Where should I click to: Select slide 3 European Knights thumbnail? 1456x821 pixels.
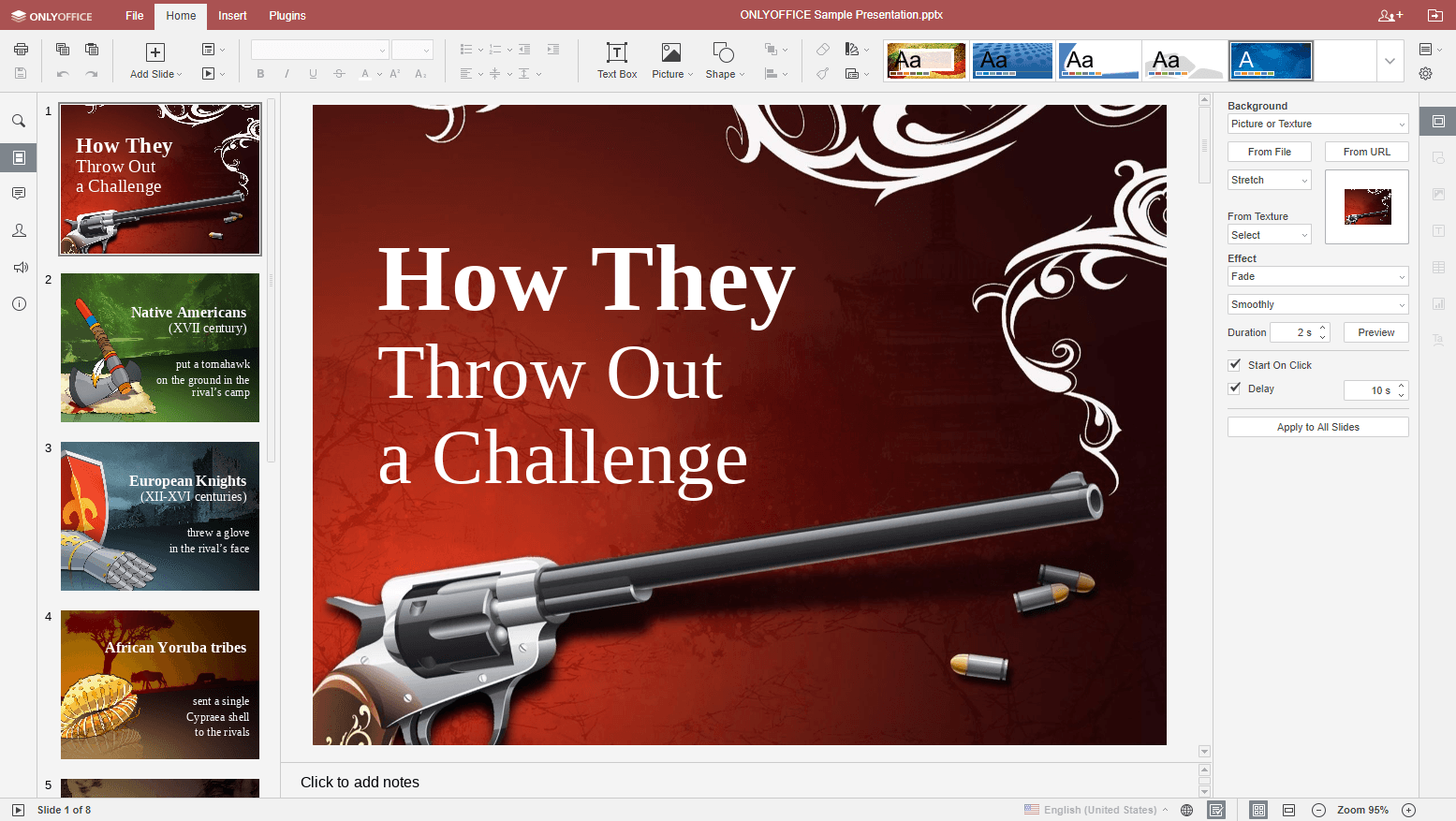click(x=160, y=516)
